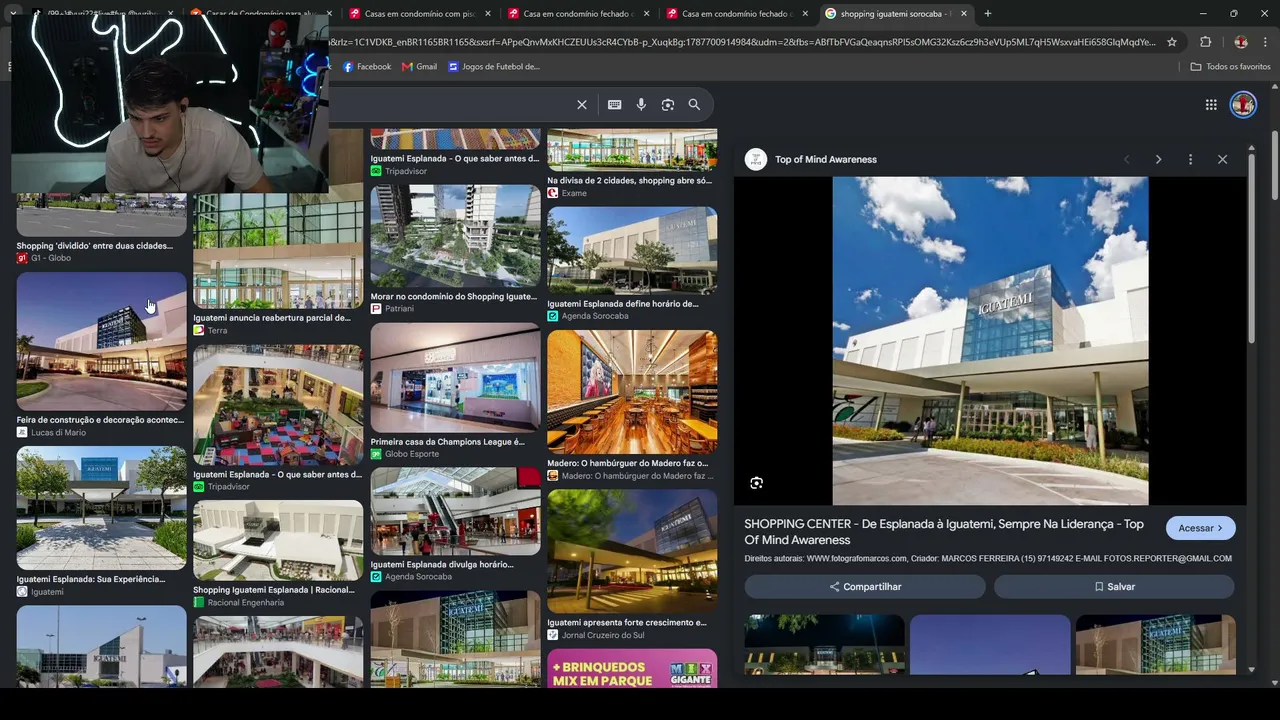Open 'SHOPPING CENTER - De Esplanada à Iguatemi' title link
Image resolution: width=1280 pixels, height=720 pixels.
pyautogui.click(x=944, y=532)
